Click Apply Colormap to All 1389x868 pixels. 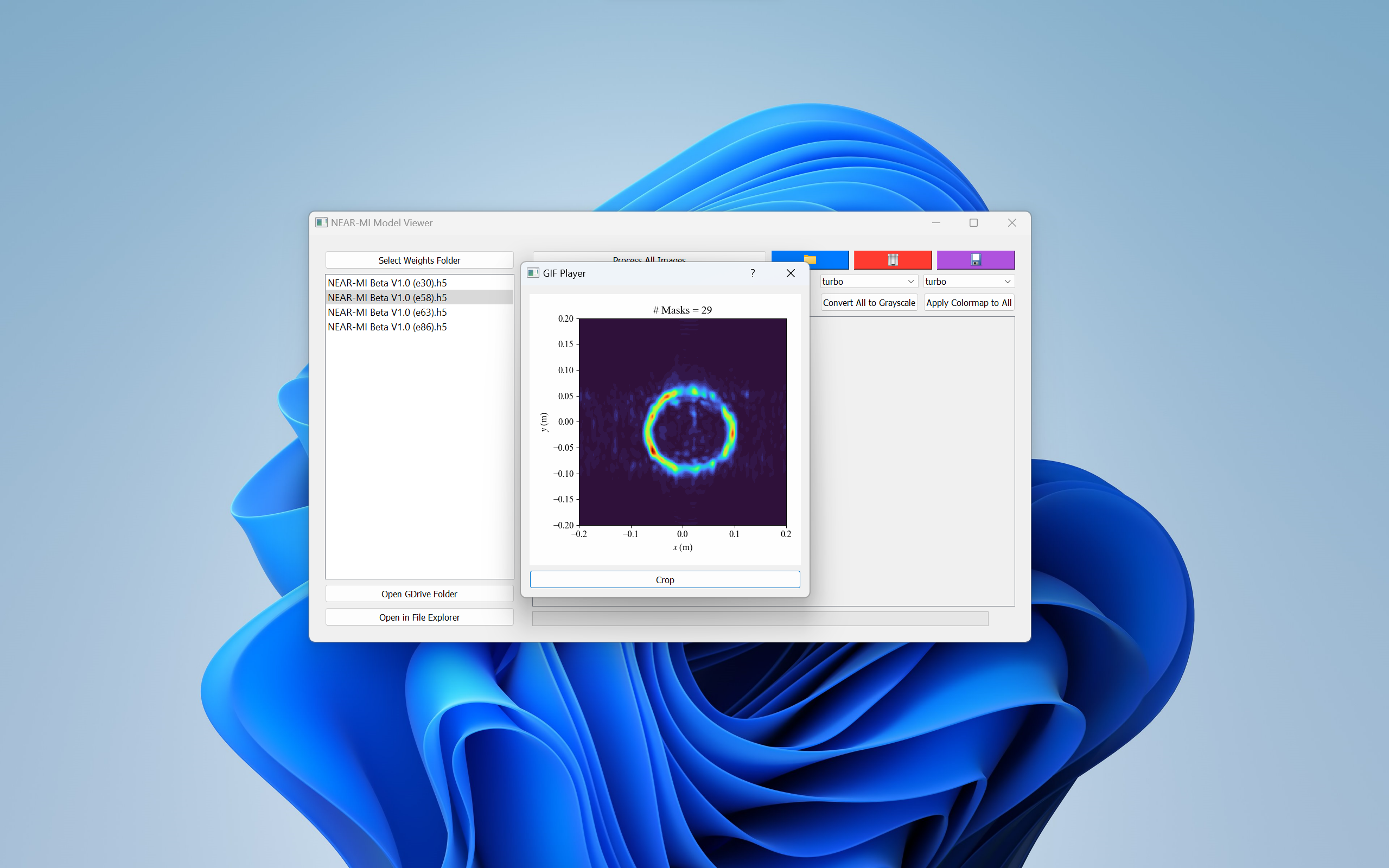pos(969,303)
